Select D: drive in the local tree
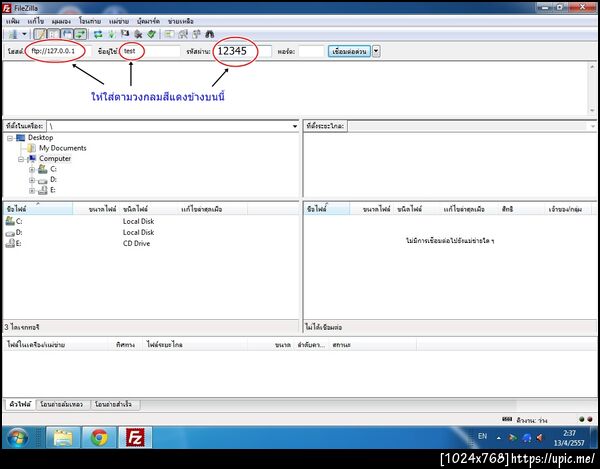Screen dimensions: 600x469 (x=53, y=179)
